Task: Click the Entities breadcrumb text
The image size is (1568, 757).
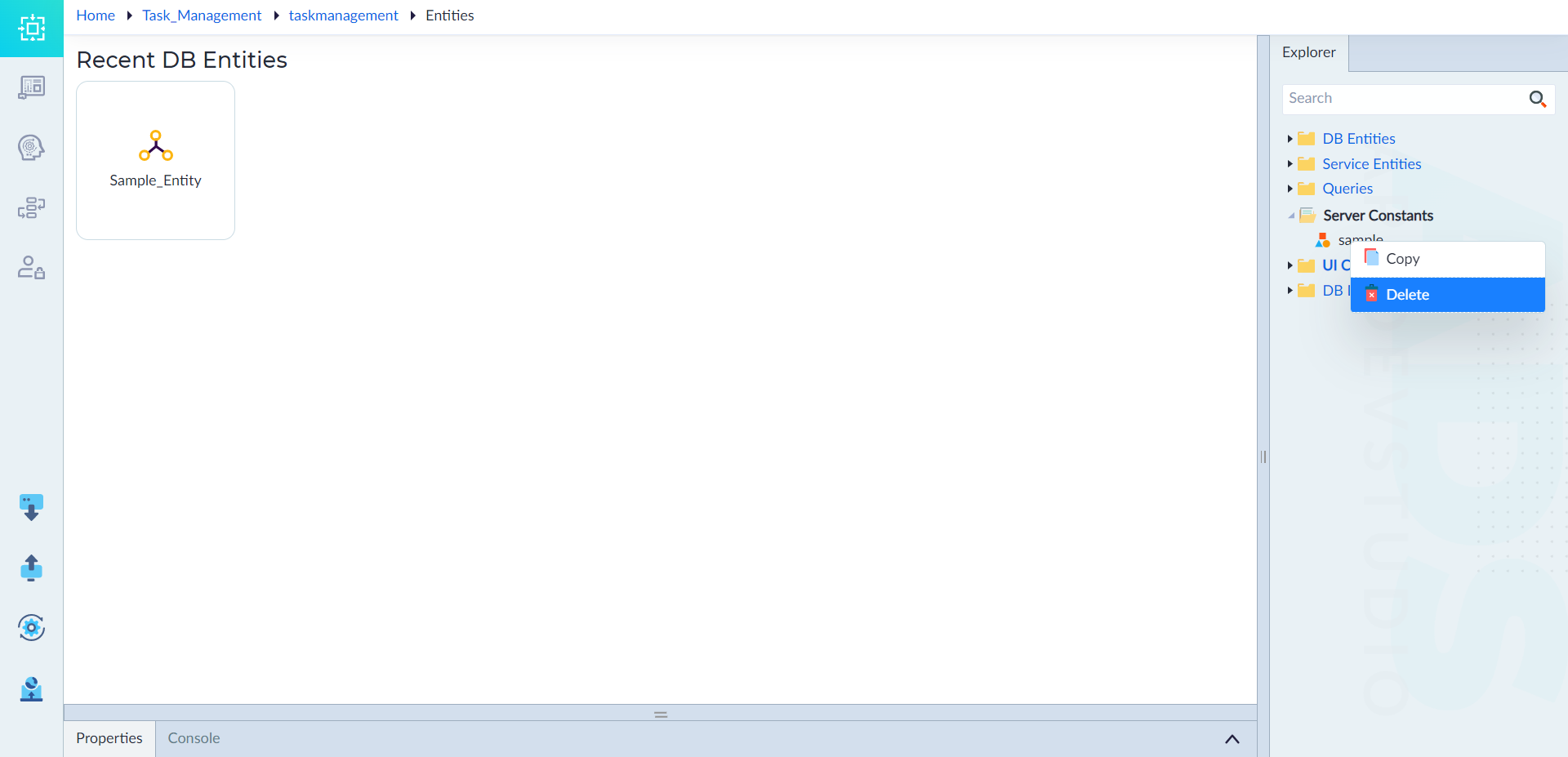Action: click(x=449, y=16)
